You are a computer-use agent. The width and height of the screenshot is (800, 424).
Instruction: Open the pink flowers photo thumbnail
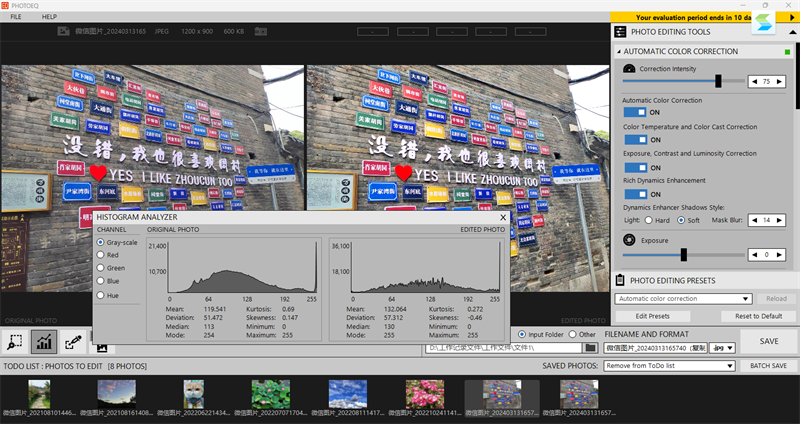pyautogui.click(x=425, y=393)
